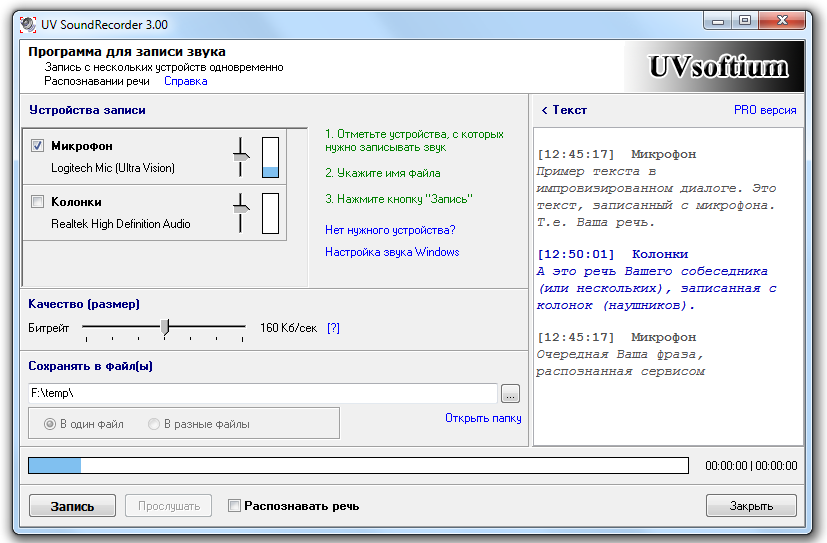Click the Битрейт quality slider handle
Viewport: 827px width, 543px height.
(x=166, y=326)
